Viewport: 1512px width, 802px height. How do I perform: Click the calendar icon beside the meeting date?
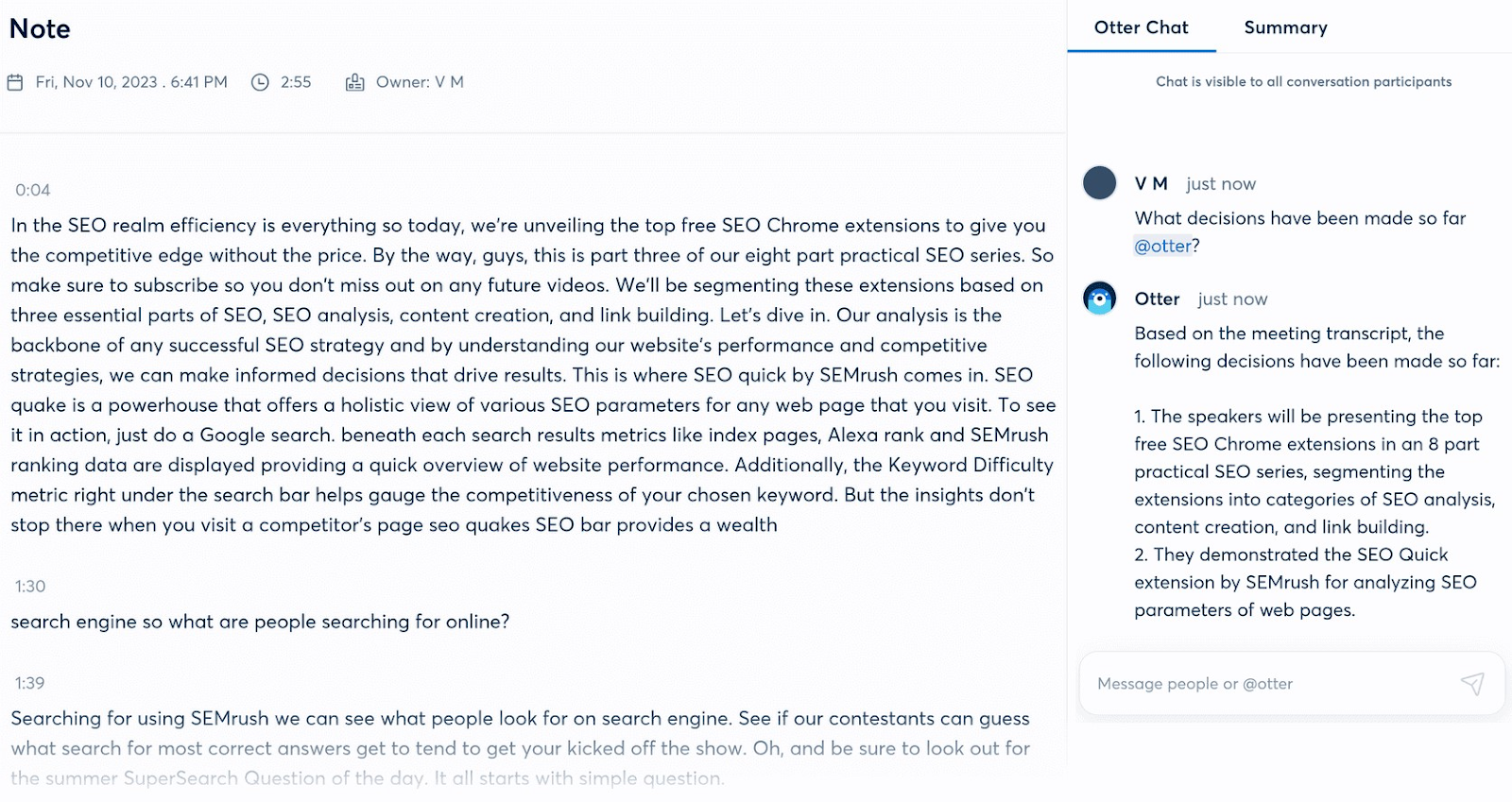pos(14,82)
